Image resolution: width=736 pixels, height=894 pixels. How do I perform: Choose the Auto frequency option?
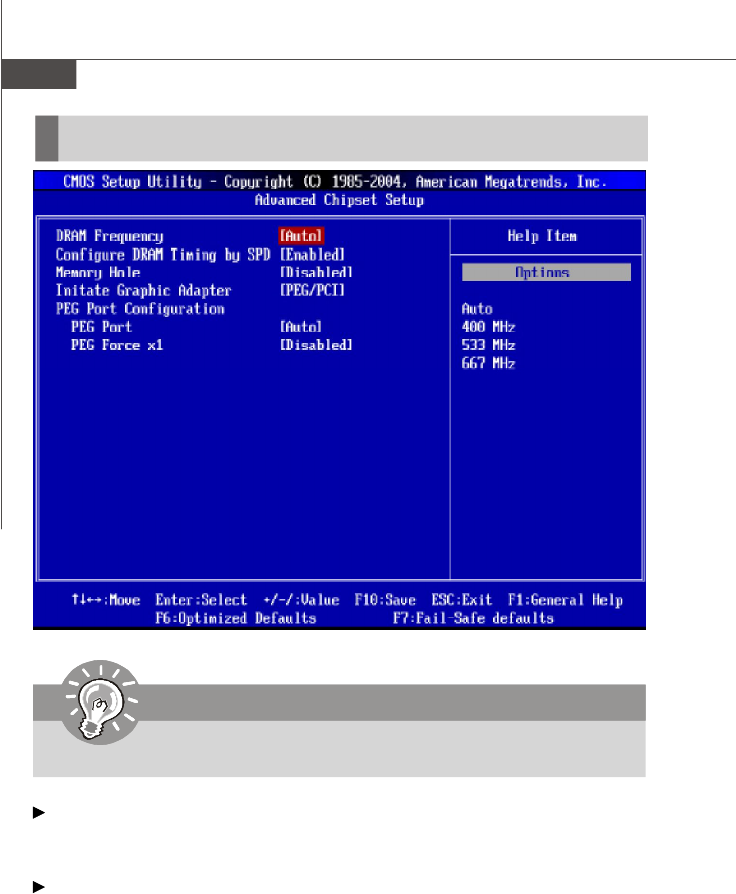(477, 309)
